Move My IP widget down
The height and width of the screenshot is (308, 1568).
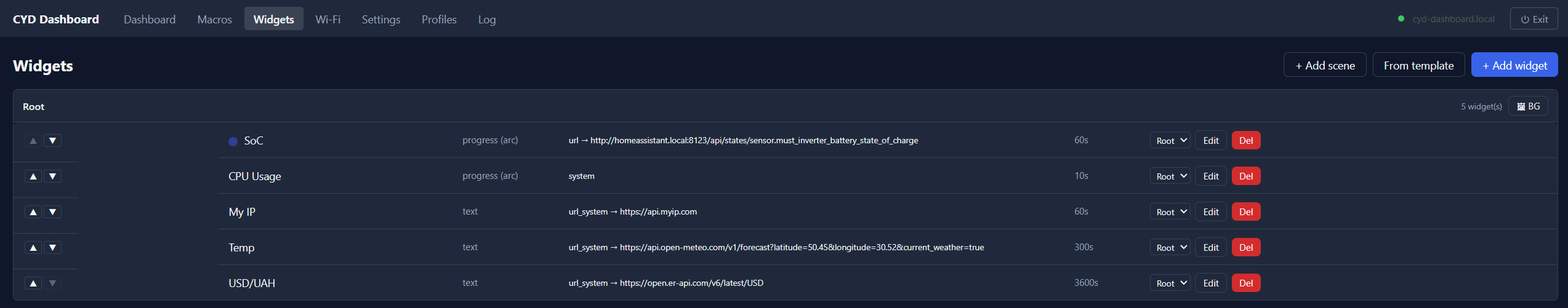53,212
